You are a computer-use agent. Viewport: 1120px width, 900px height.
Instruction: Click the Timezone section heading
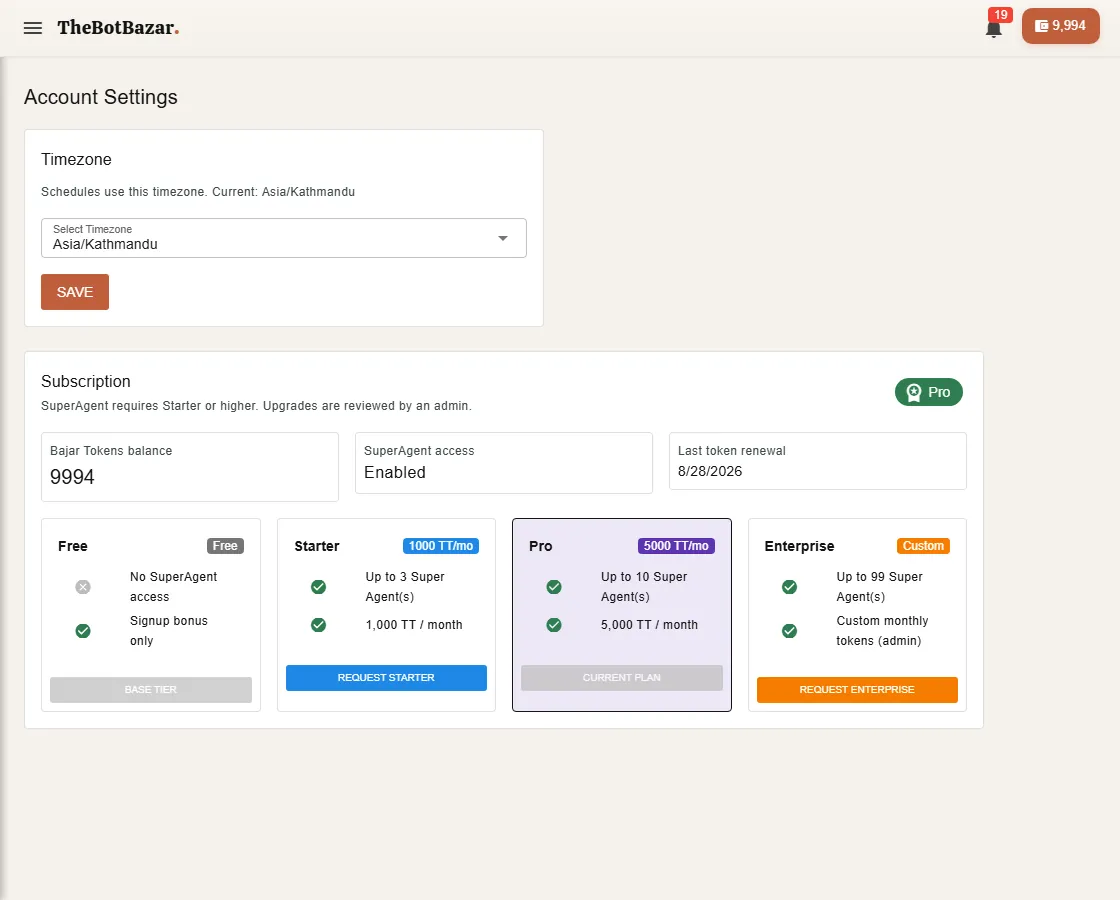76,159
